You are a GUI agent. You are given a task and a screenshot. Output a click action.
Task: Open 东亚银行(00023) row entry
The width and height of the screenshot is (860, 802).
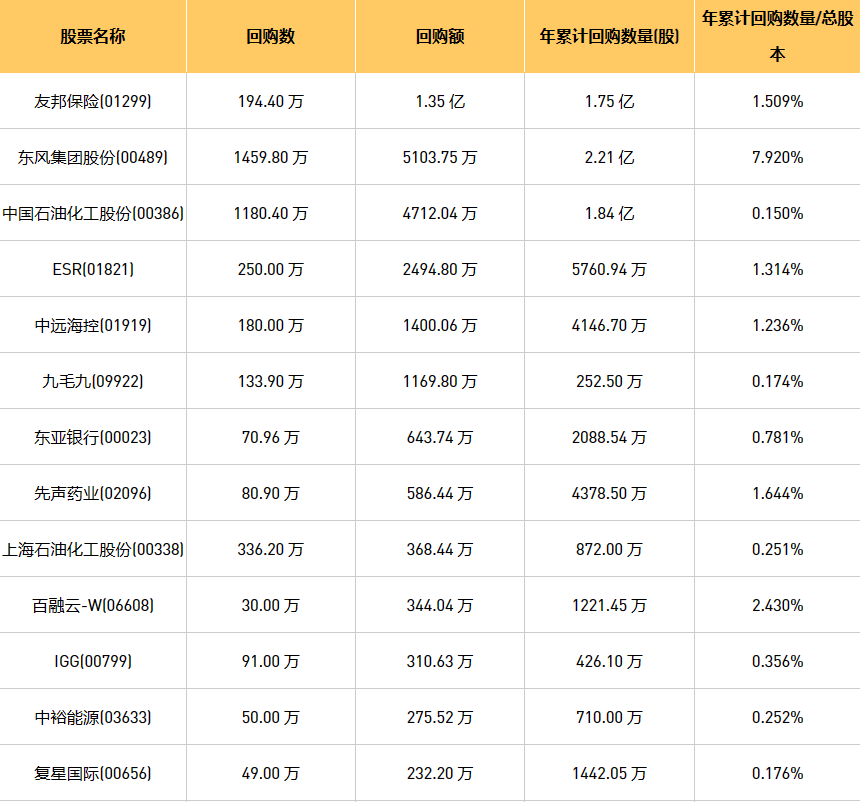(93, 437)
